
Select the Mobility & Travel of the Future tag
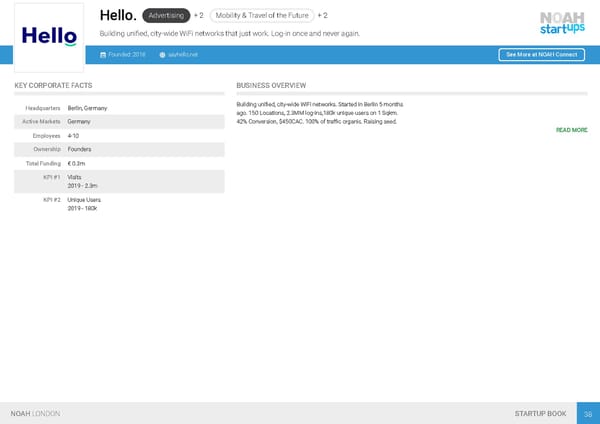tap(262, 16)
